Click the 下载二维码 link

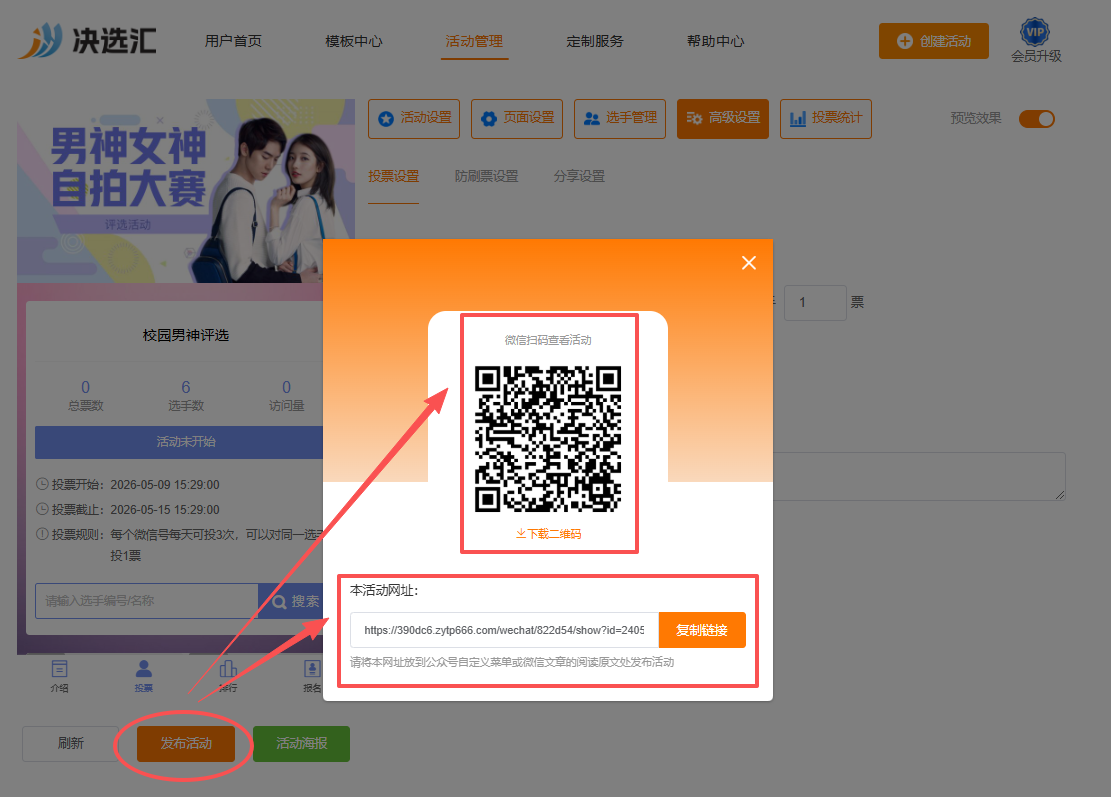548,533
